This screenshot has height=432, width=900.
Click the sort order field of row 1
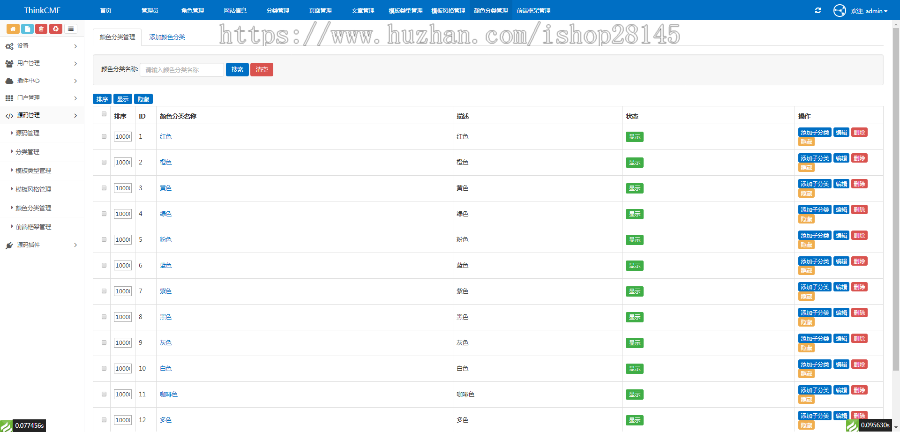point(123,137)
